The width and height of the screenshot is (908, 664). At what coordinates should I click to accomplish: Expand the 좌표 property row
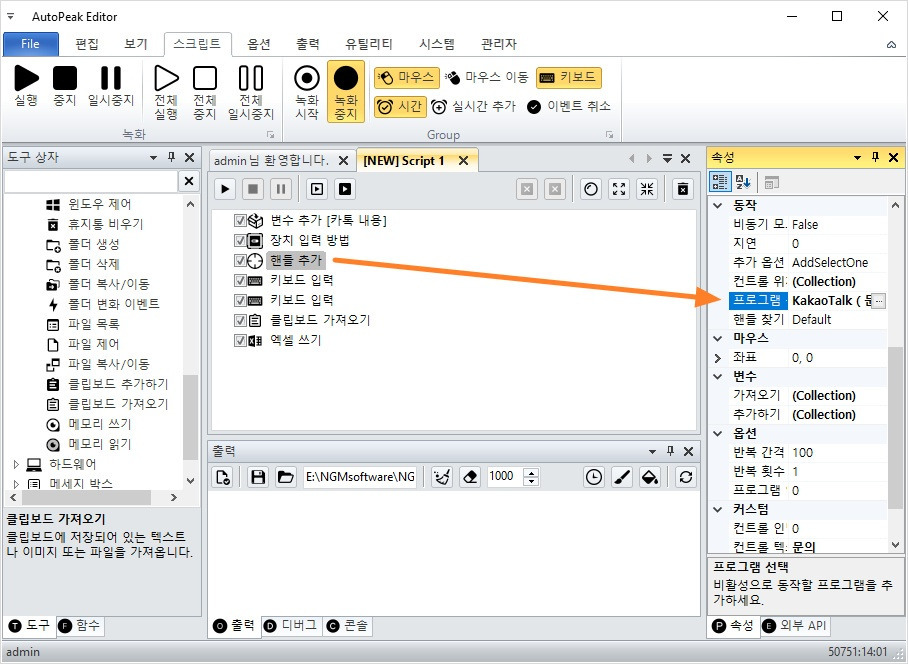[x=718, y=358]
